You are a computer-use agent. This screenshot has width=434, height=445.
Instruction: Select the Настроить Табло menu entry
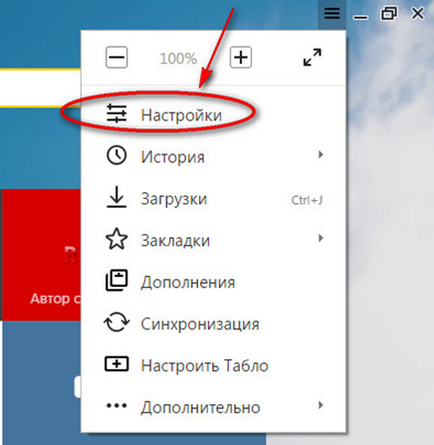point(213,366)
